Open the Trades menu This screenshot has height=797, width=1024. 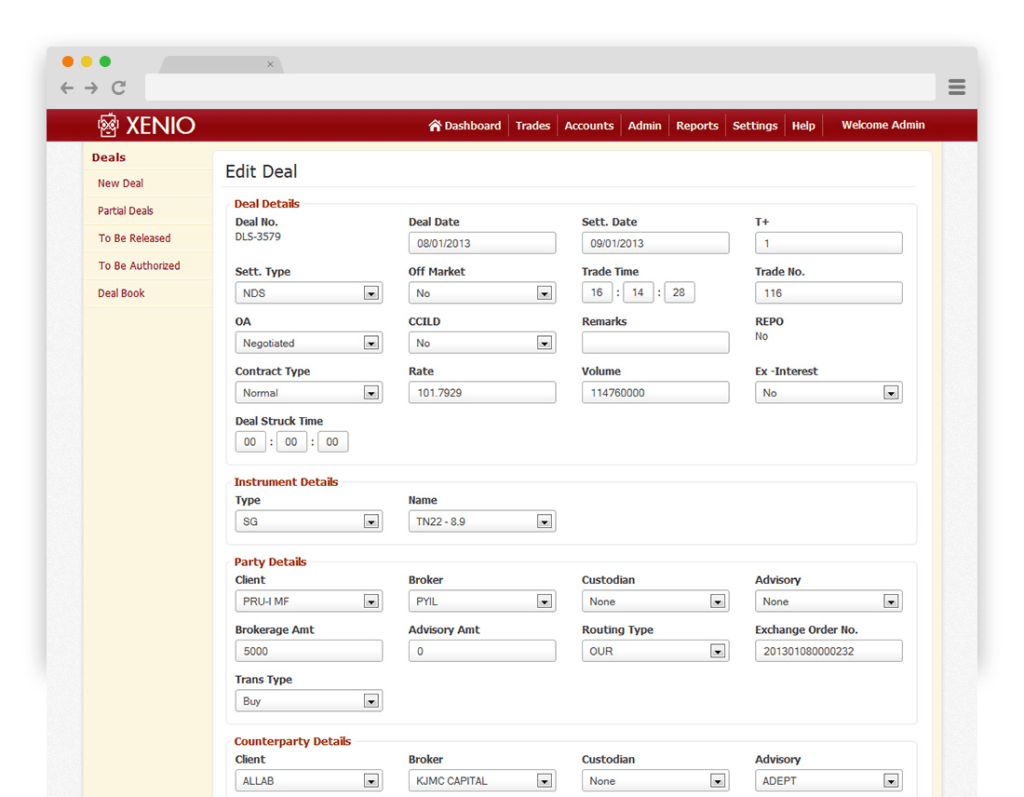tap(532, 126)
